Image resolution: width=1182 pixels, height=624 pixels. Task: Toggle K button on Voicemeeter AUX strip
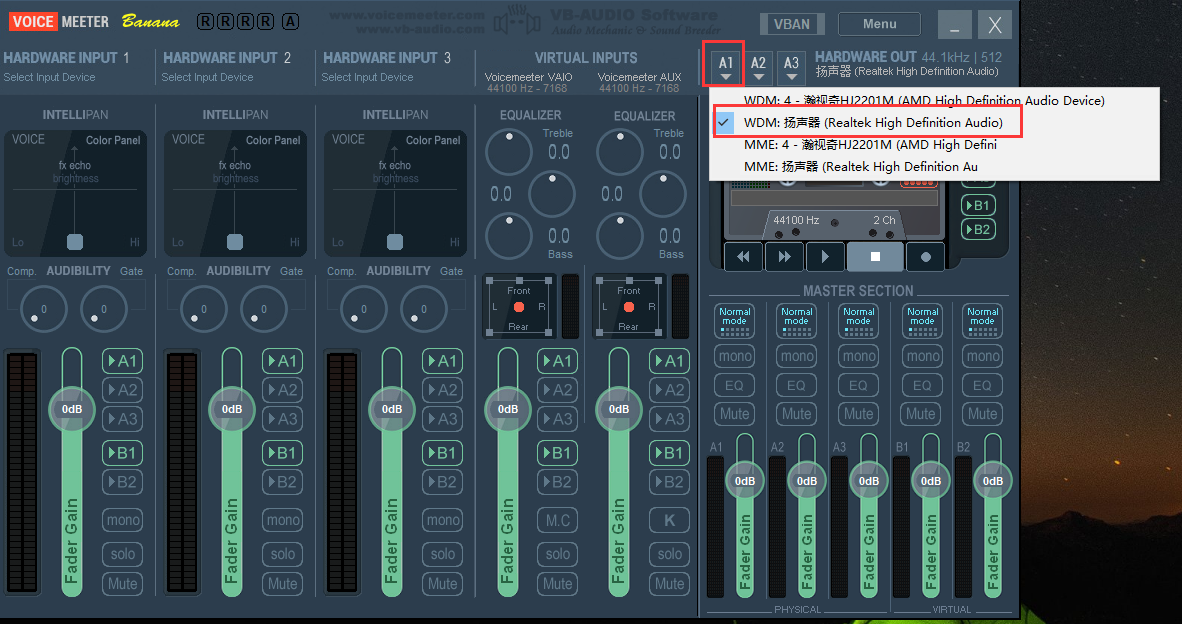669,520
